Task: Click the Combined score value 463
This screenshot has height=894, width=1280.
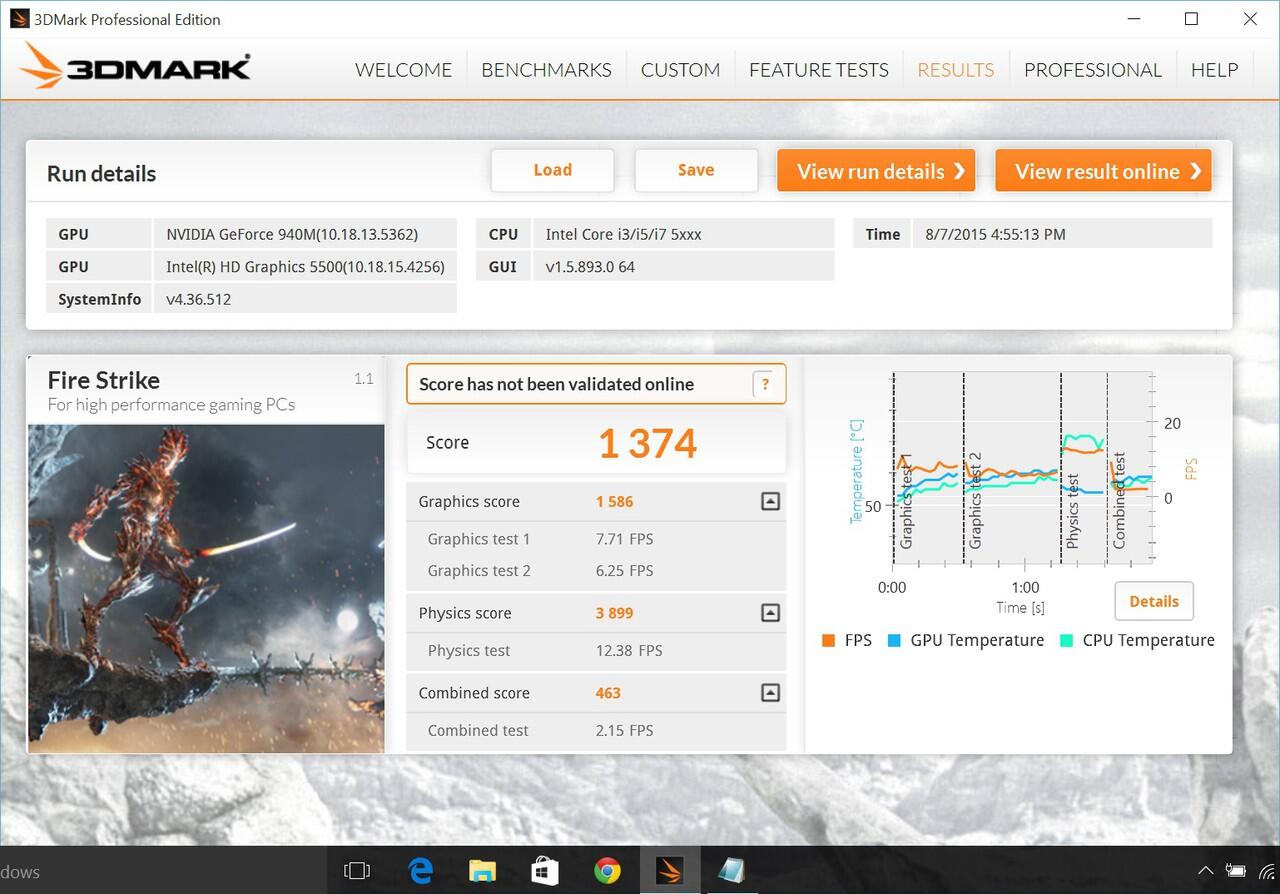Action: click(x=608, y=693)
